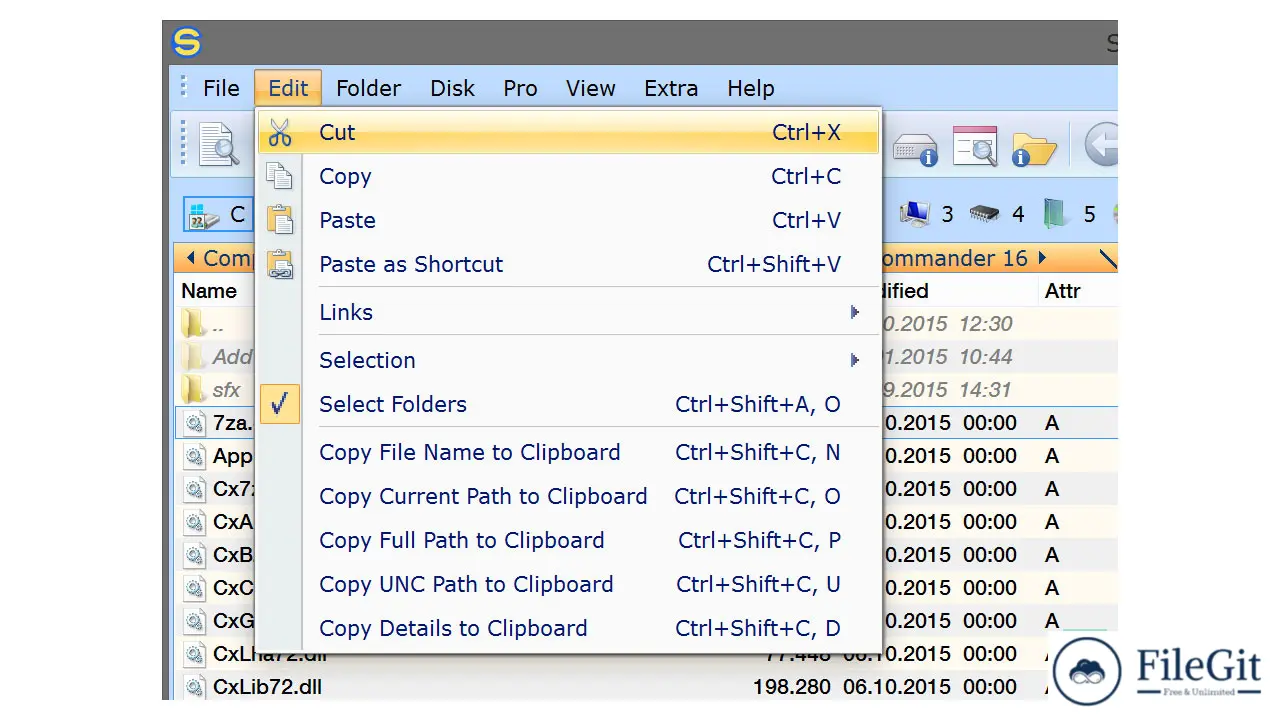Click the keyboard info toolbar icon

coord(914,148)
